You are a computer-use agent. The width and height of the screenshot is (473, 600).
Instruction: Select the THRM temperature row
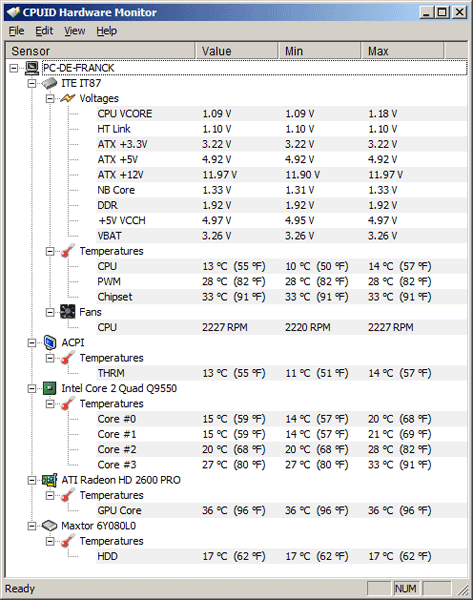pyautogui.click(x=281, y=373)
